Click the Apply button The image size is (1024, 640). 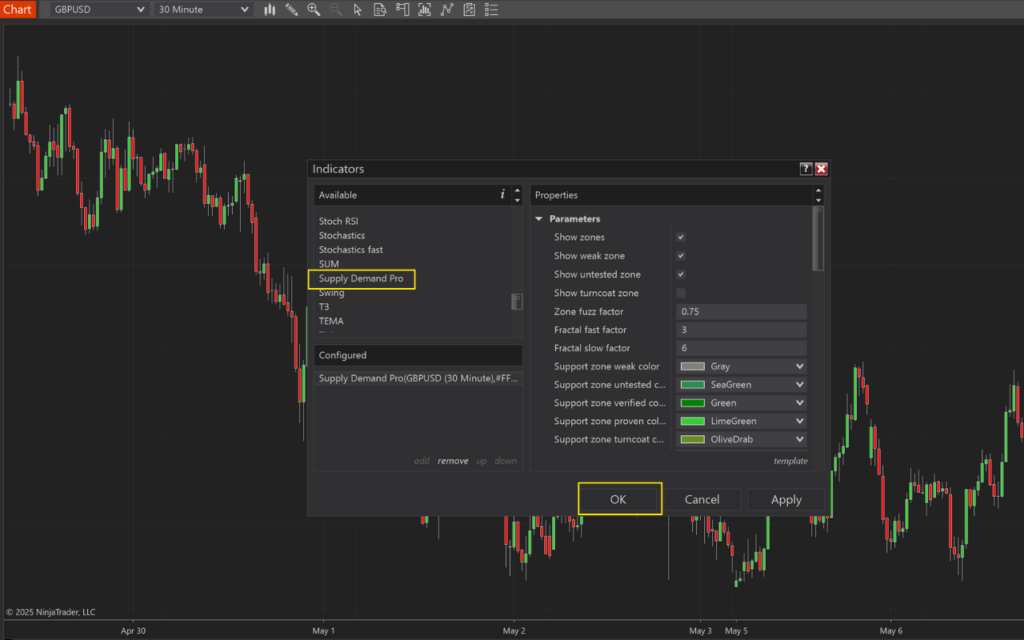click(x=786, y=500)
